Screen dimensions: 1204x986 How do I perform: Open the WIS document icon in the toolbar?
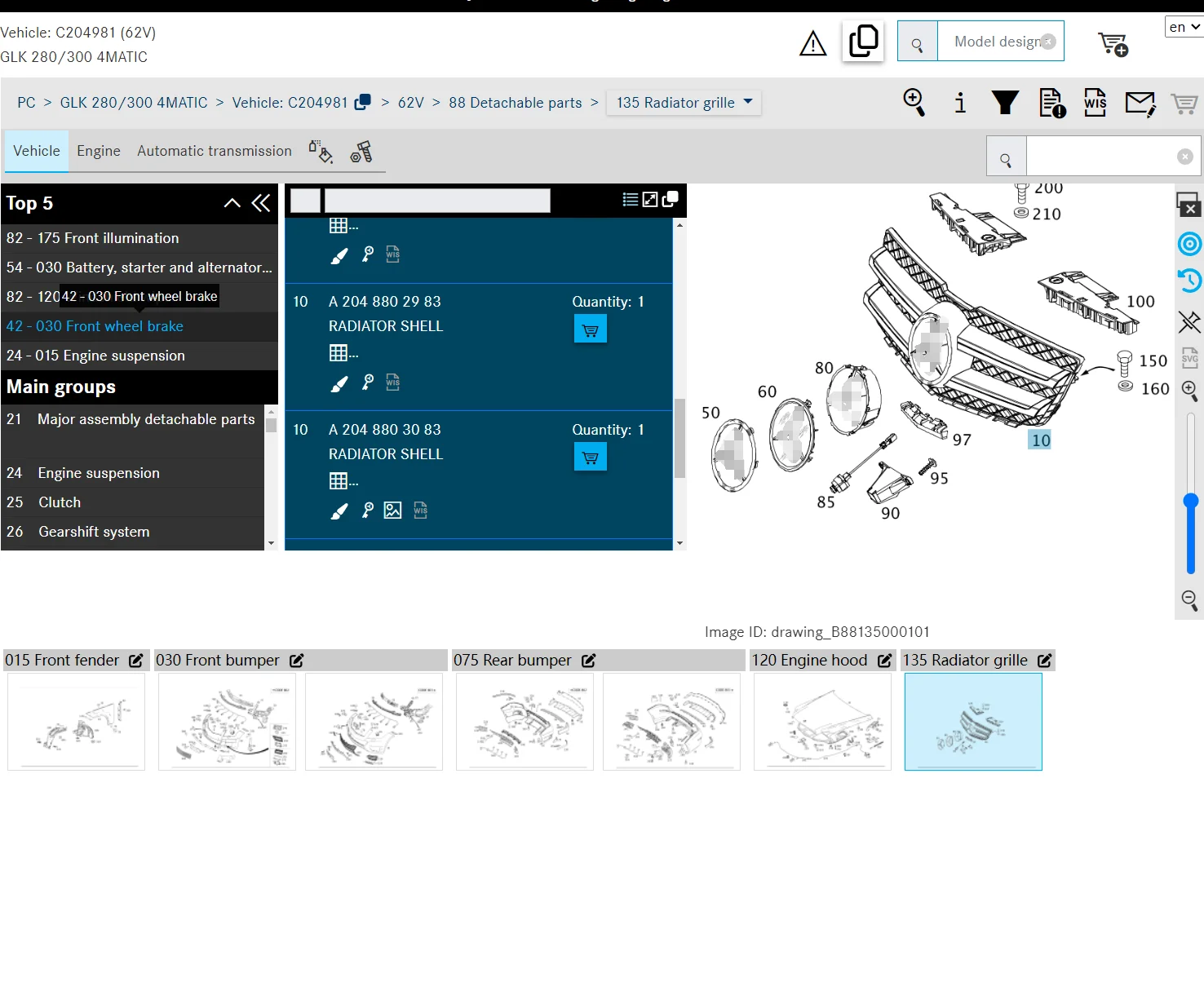(x=1096, y=103)
